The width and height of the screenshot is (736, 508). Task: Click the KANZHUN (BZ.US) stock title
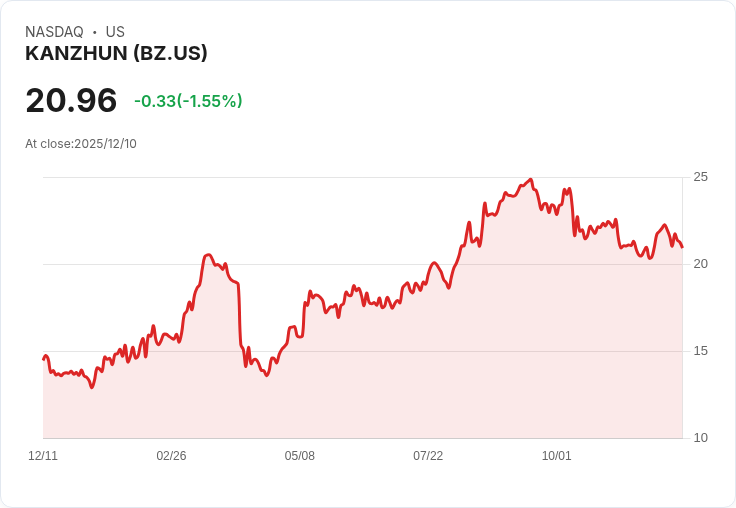(x=116, y=53)
